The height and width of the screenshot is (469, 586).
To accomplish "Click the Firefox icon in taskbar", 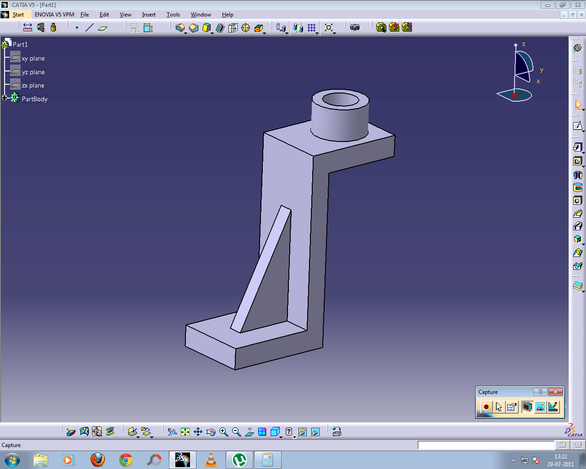I will coord(98,460).
